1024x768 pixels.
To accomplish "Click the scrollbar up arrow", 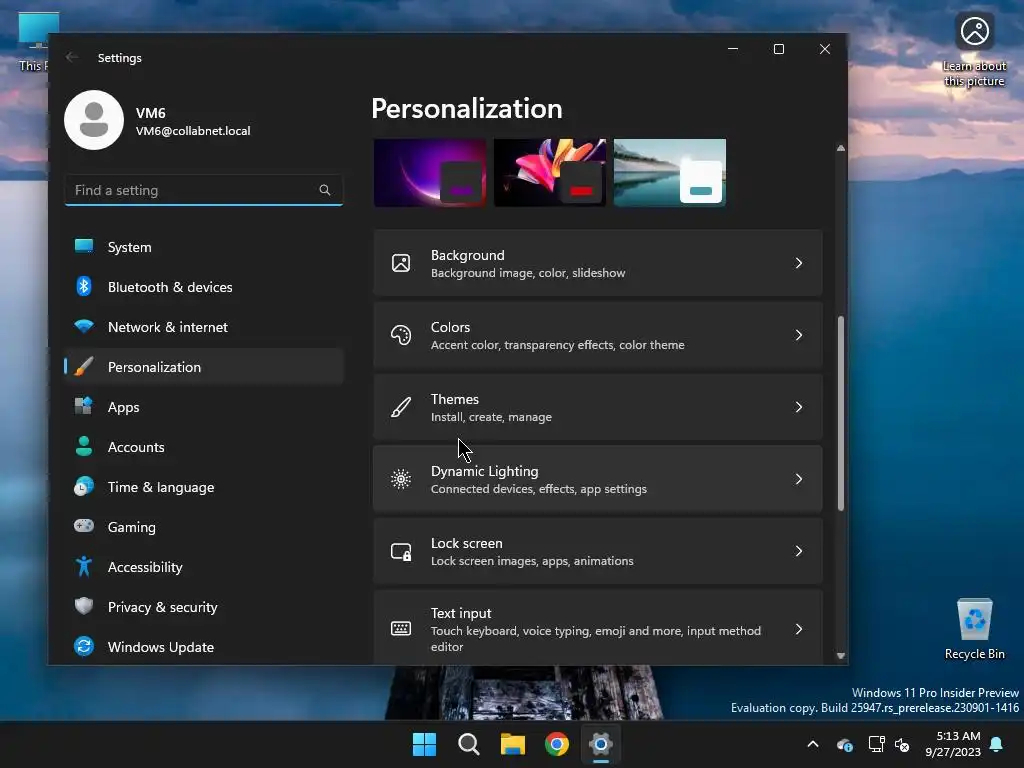I will coord(841,149).
